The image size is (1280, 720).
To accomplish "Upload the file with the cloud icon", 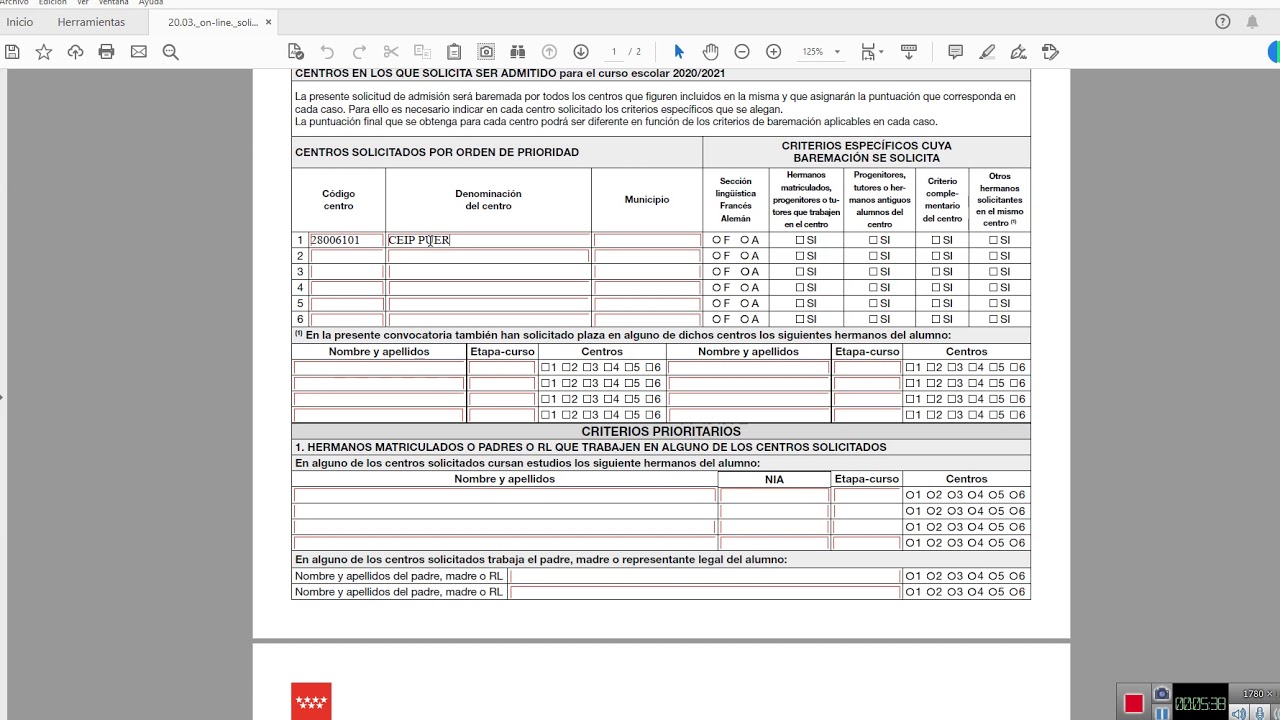I will pos(75,52).
